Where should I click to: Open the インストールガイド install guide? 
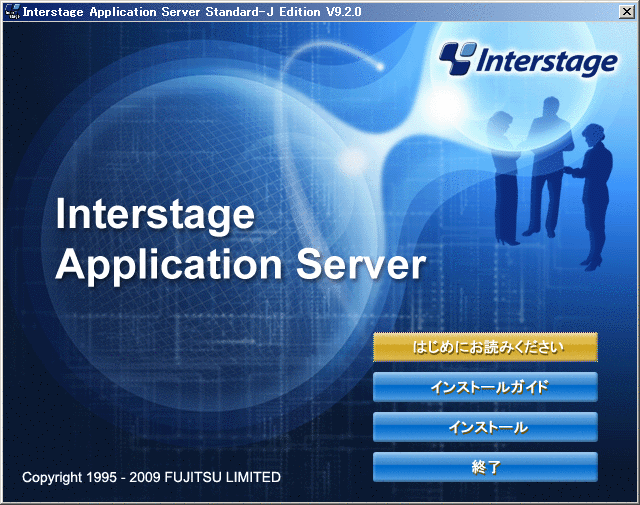tap(485, 387)
